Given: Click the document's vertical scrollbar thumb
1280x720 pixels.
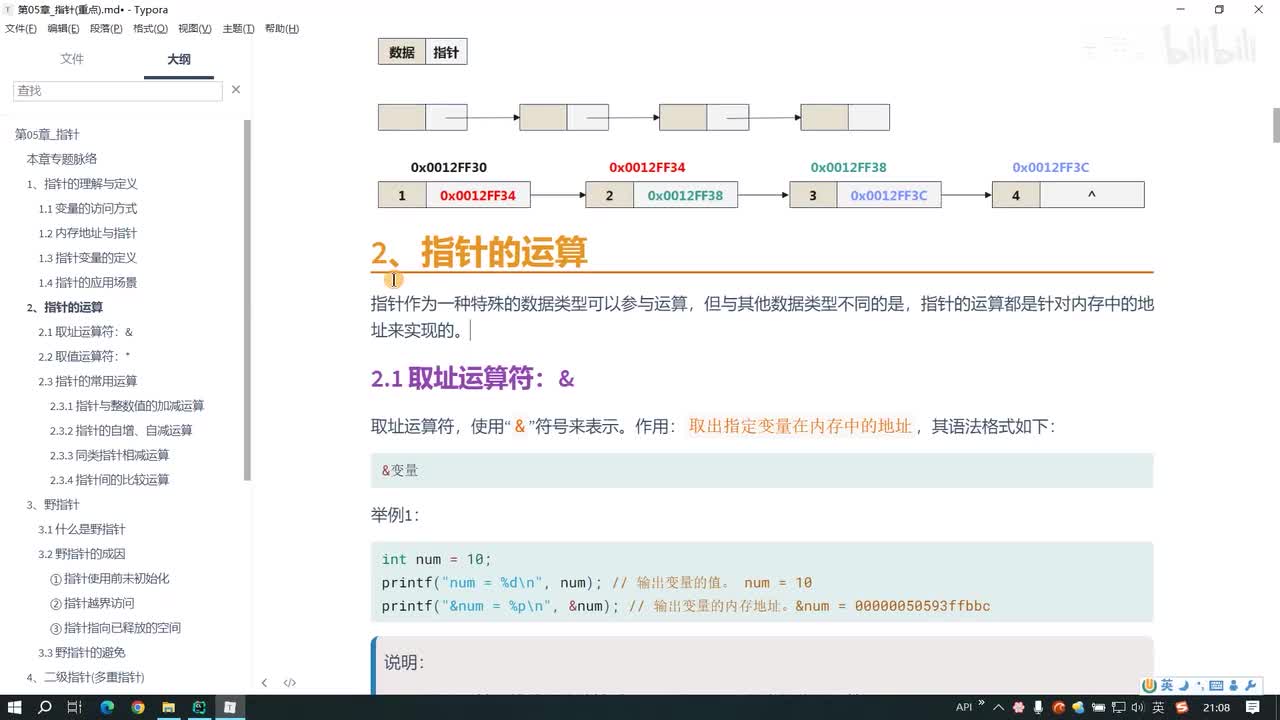Looking at the screenshot, I should point(1276,124).
